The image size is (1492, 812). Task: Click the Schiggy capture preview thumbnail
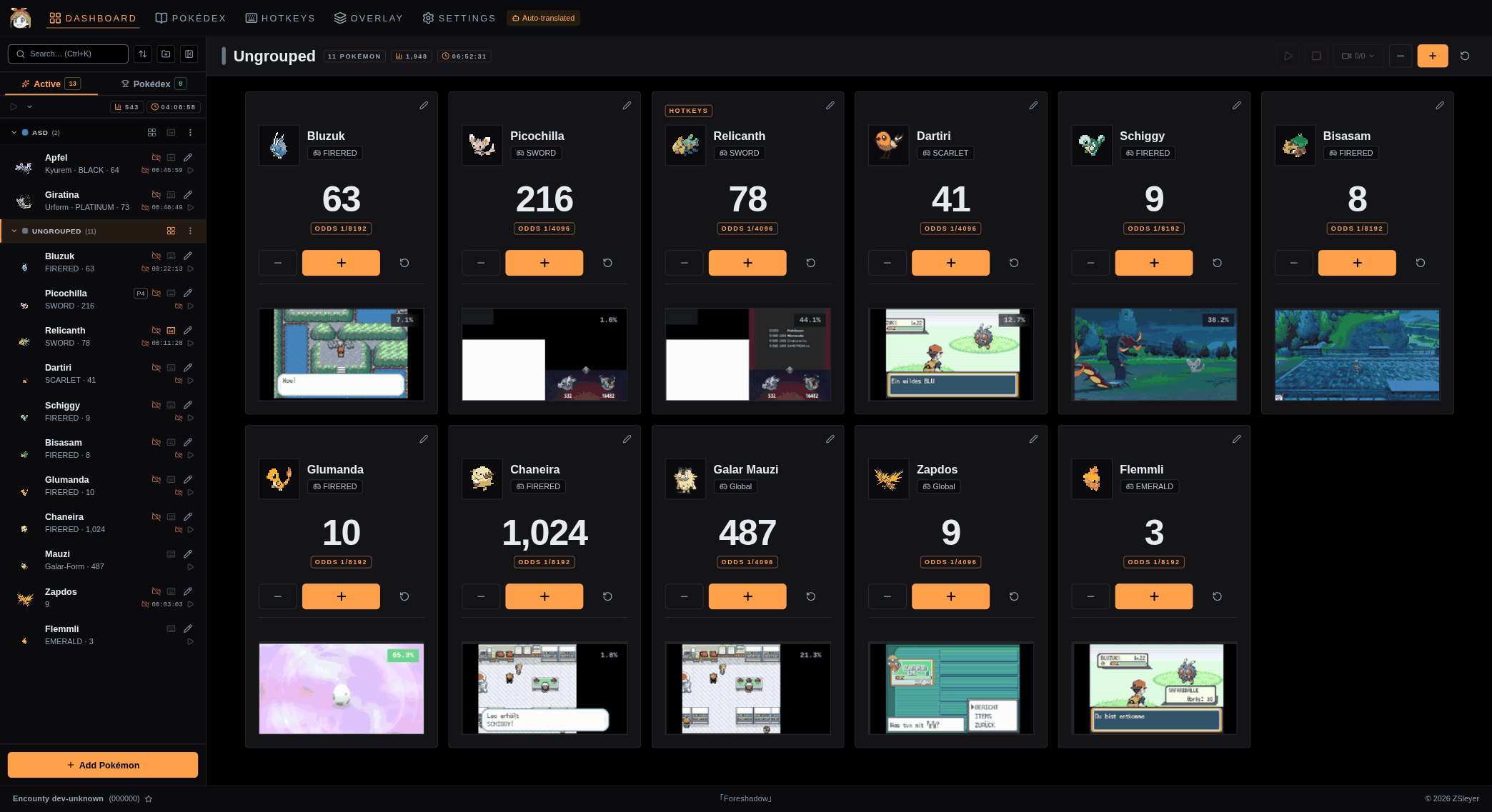pos(1155,354)
